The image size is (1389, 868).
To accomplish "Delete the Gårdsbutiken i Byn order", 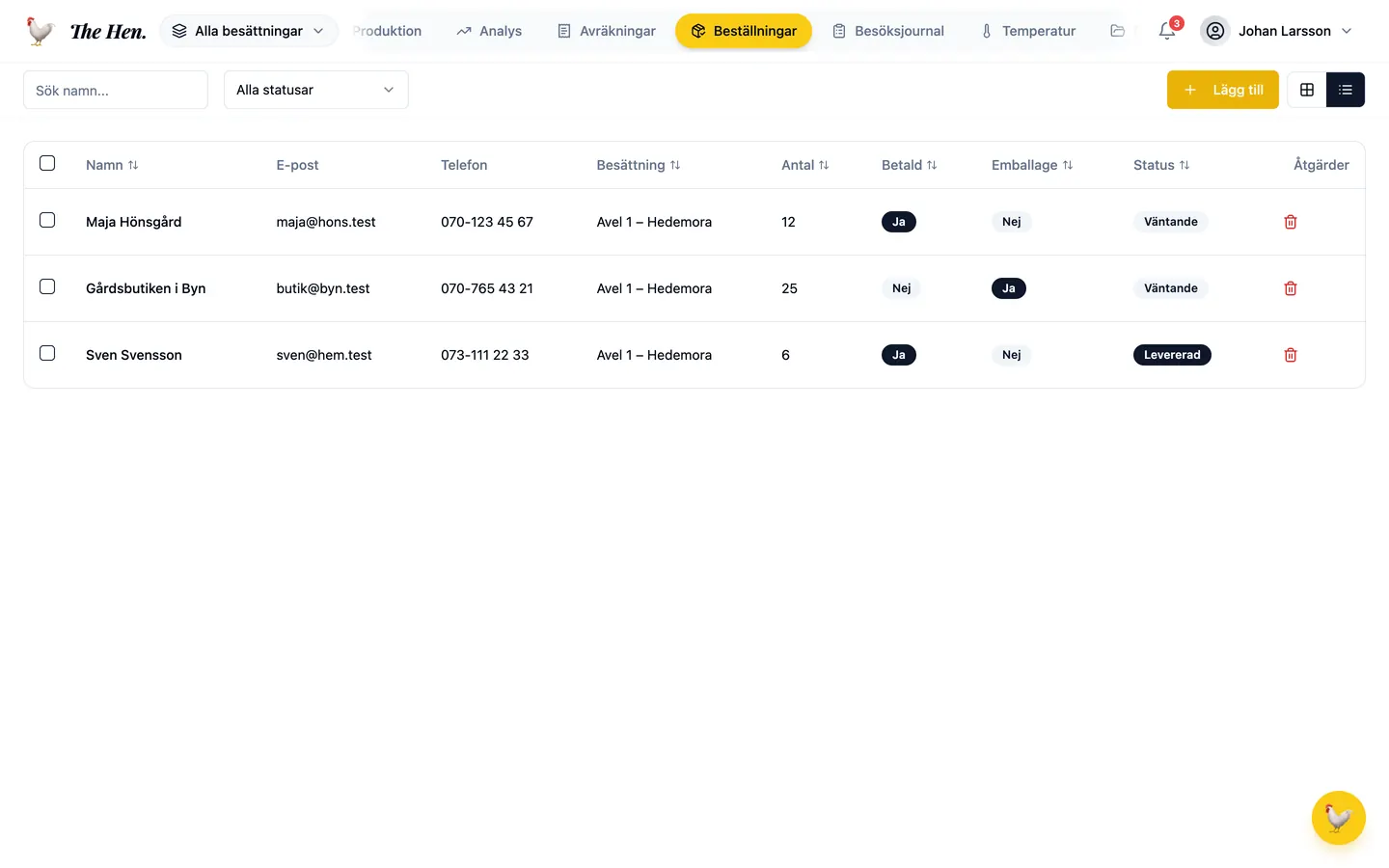I will 1291,288.
